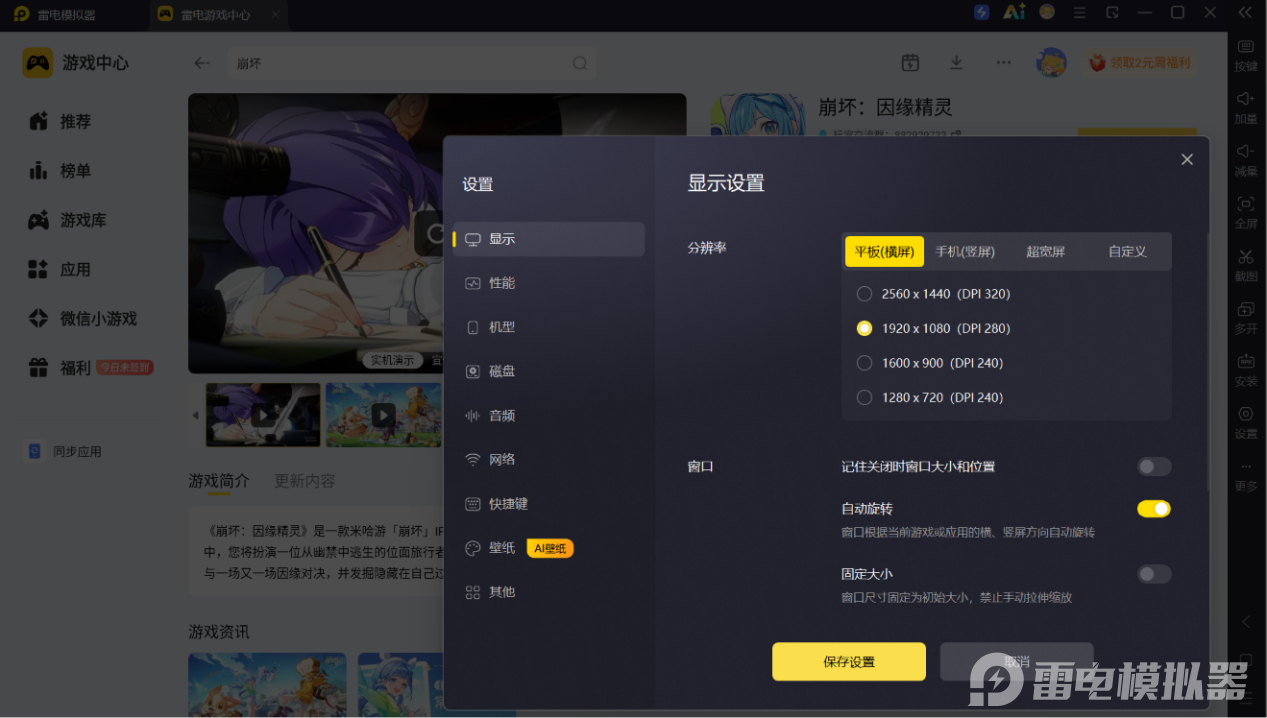Open 壁纸 section in settings list
1267x718 pixels.
click(548, 548)
